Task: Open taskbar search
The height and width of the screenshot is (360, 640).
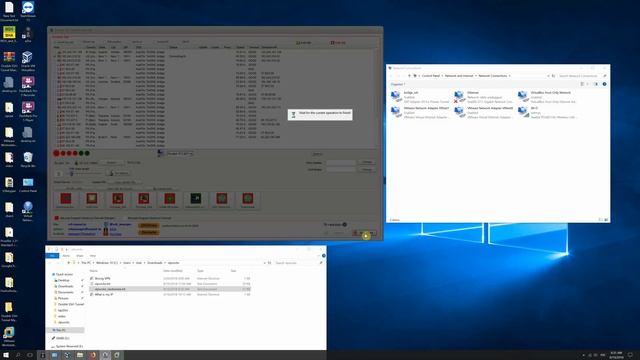Action: tap(18, 355)
